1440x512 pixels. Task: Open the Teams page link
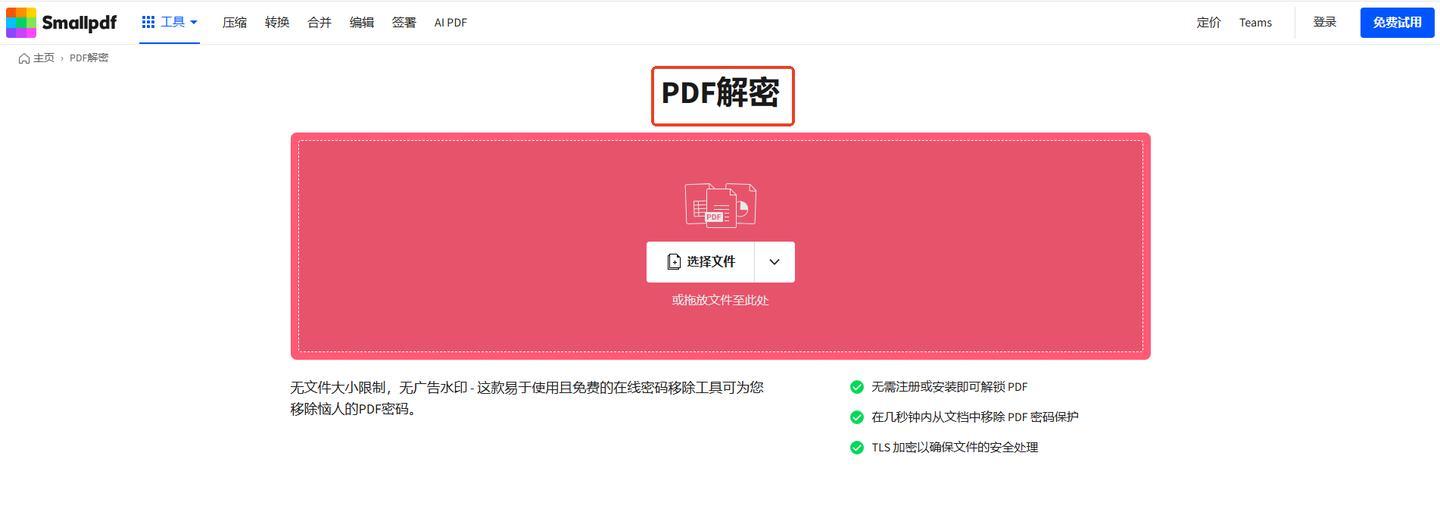point(1255,22)
